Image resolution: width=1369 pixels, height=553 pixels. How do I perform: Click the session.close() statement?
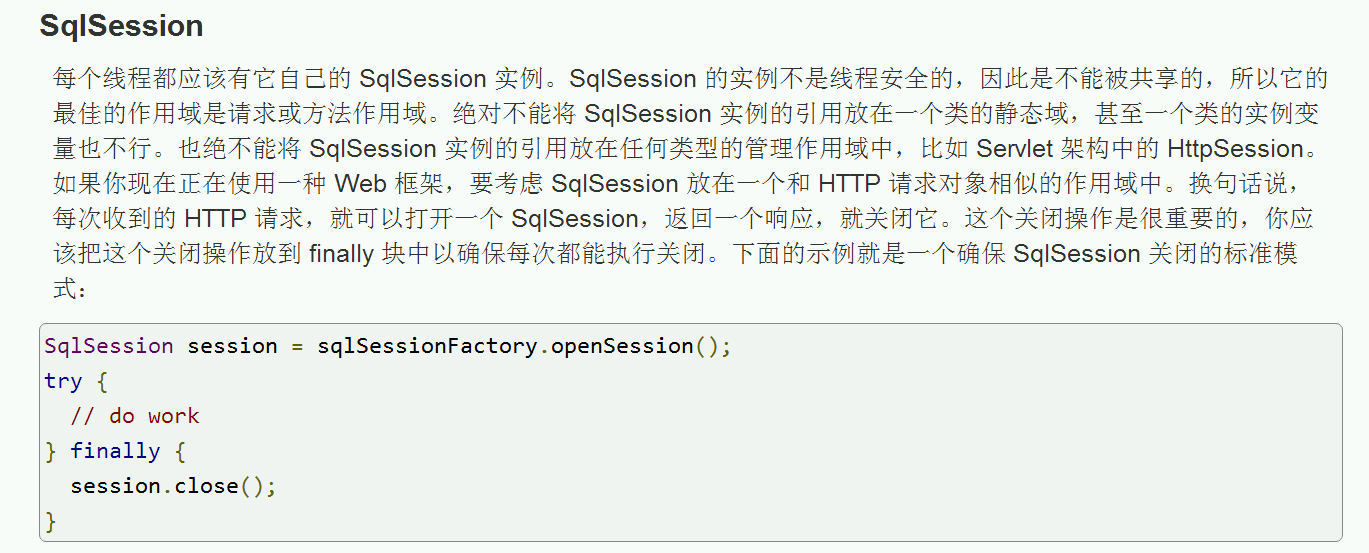[x=172, y=486]
